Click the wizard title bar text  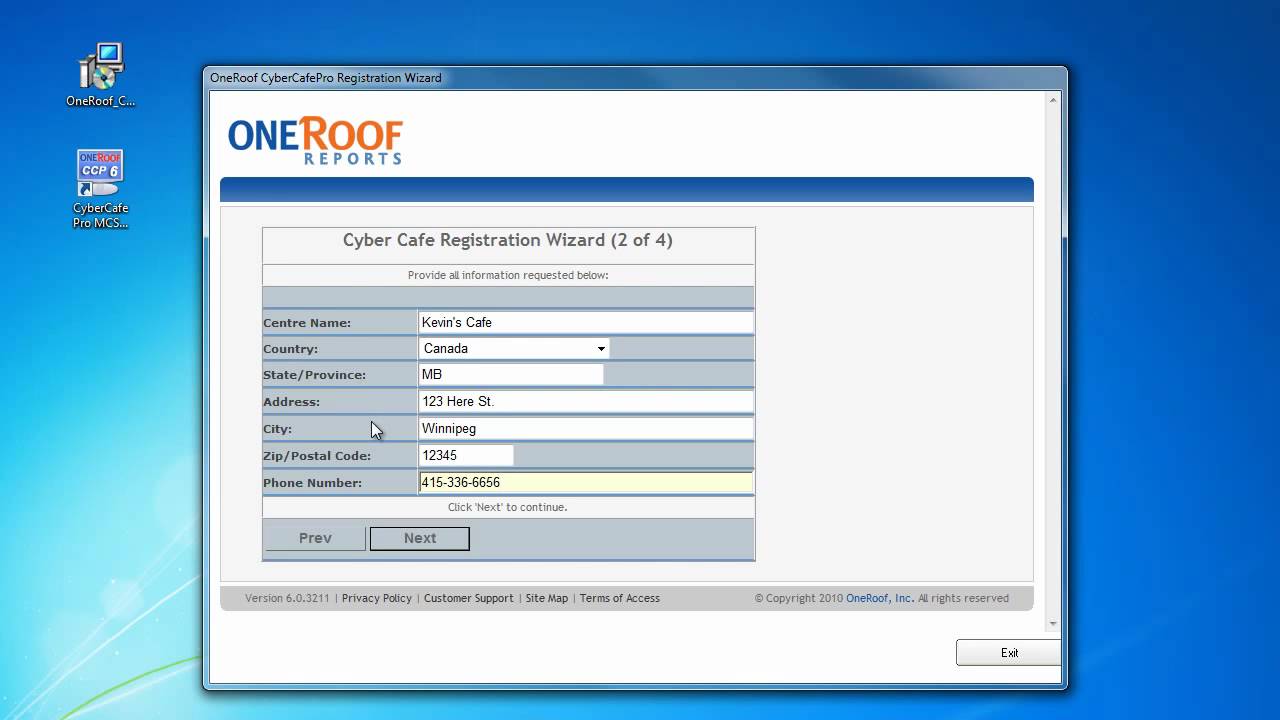pos(326,78)
